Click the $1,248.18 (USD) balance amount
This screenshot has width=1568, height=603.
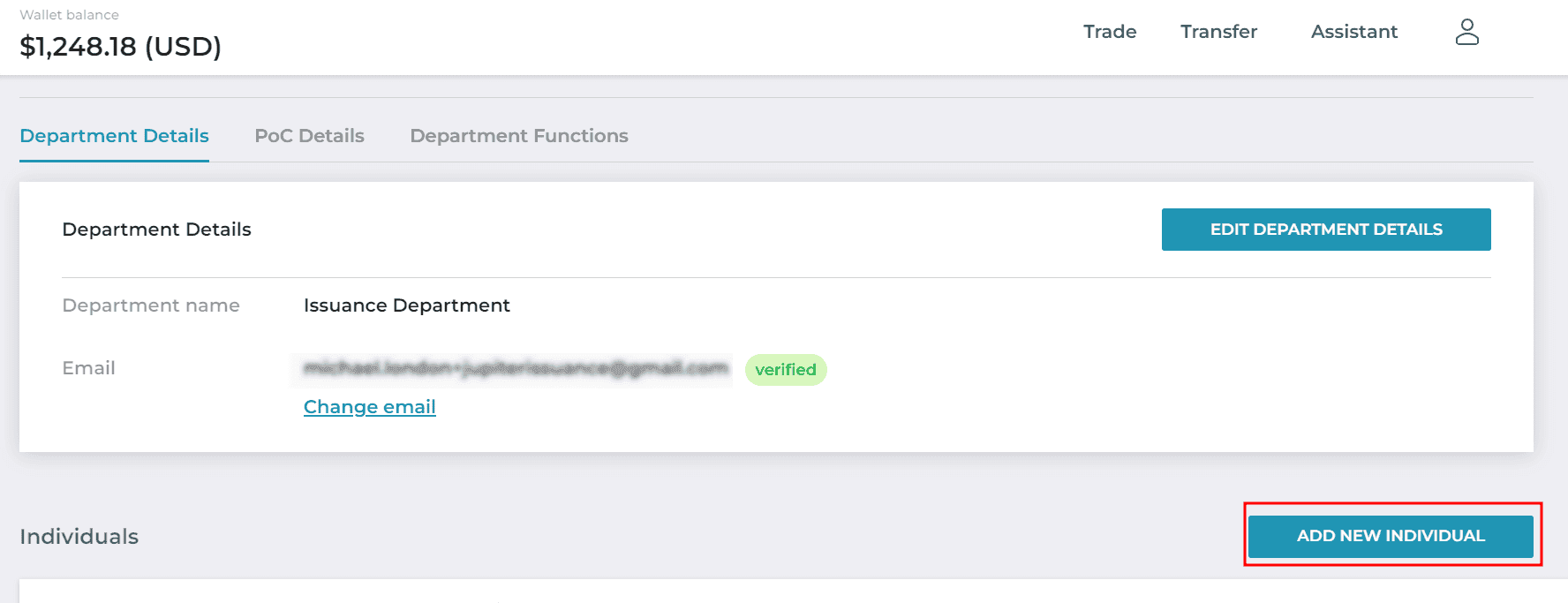point(120,46)
